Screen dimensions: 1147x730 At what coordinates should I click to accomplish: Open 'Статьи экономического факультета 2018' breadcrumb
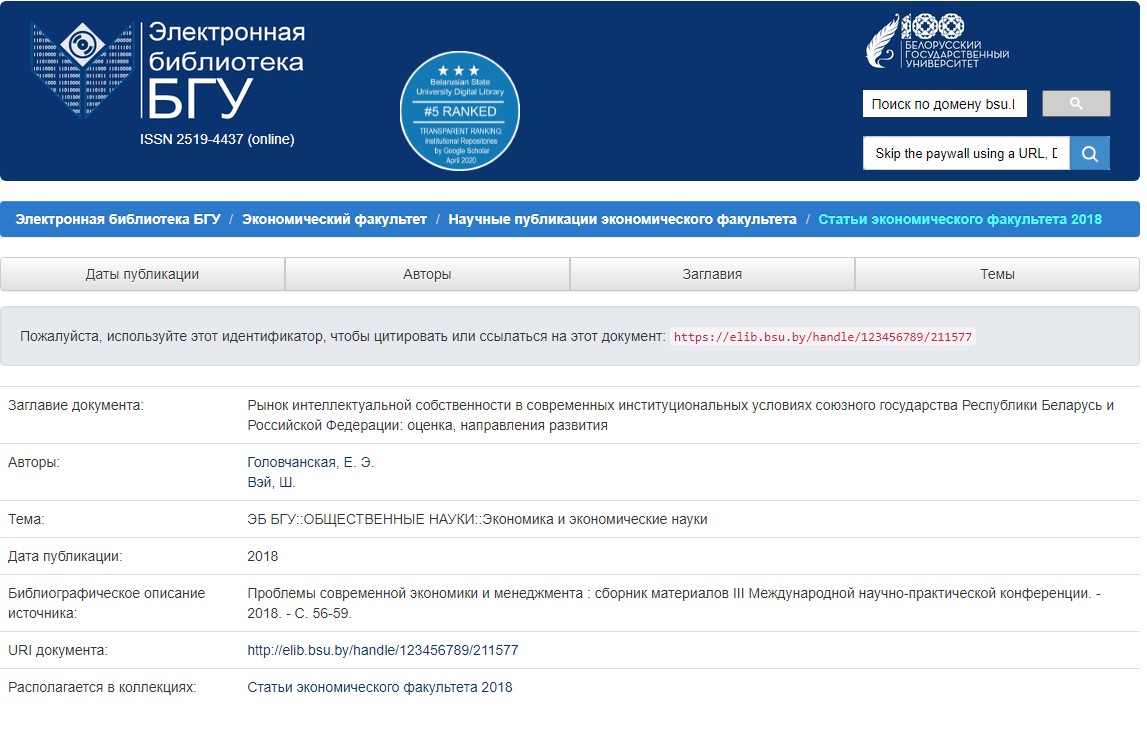click(x=960, y=219)
